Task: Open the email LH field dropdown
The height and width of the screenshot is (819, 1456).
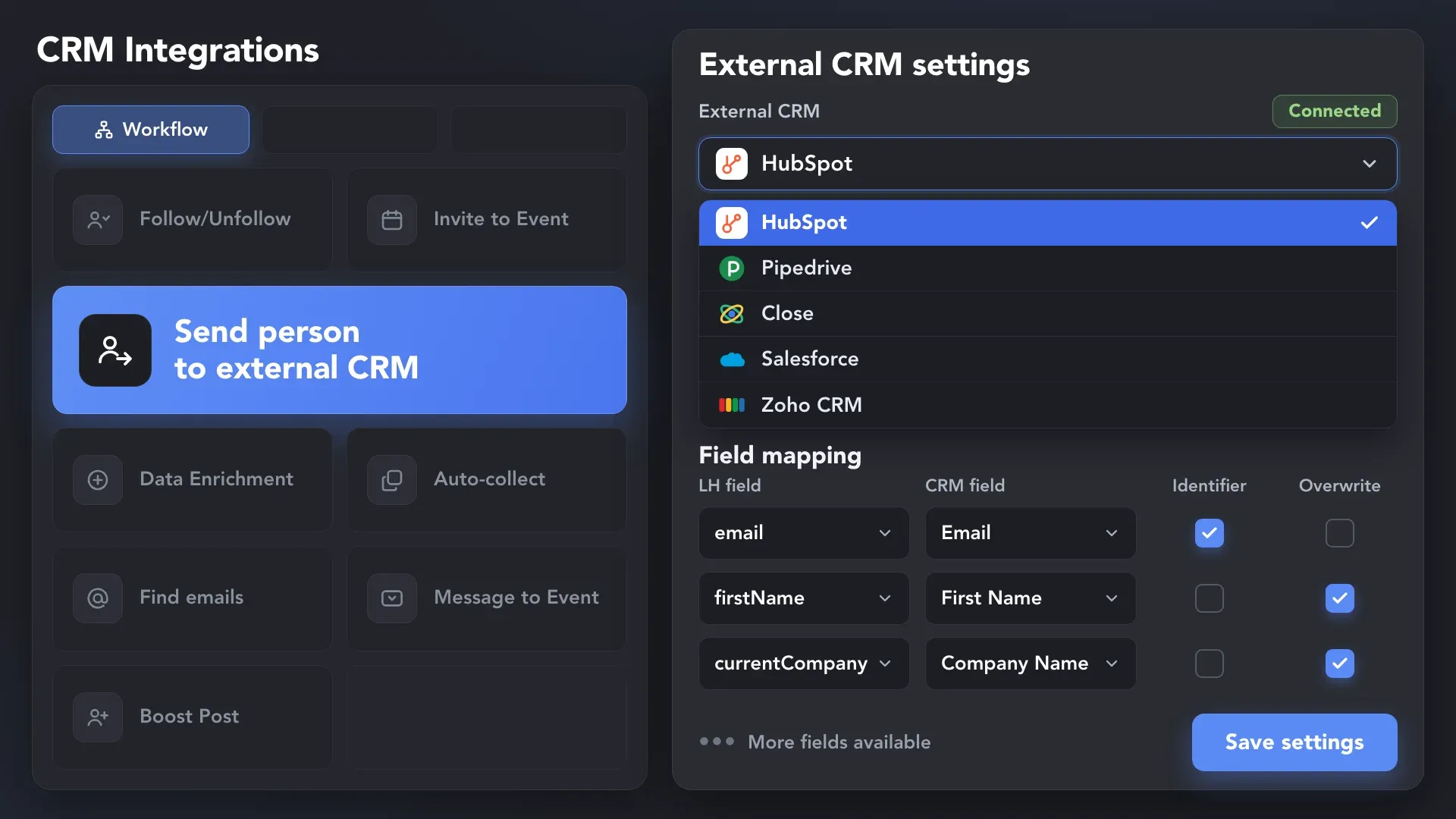Action: coord(804,533)
